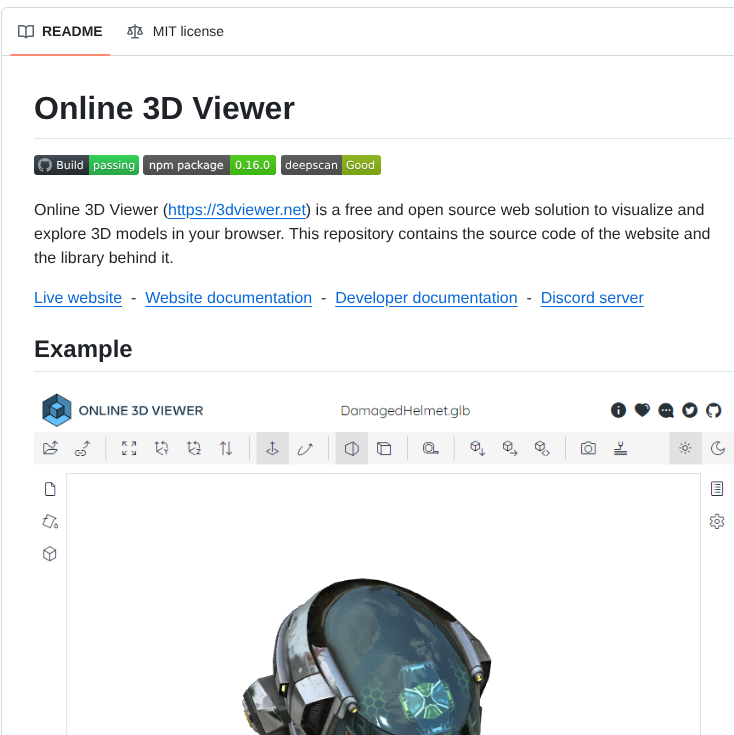Click the open model from URL link icon

click(x=82, y=448)
